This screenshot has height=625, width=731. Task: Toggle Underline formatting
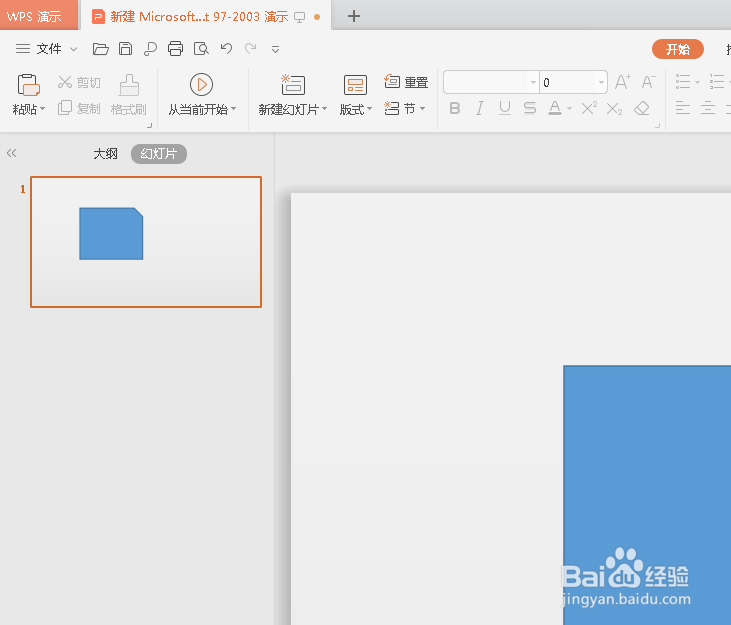coord(505,108)
